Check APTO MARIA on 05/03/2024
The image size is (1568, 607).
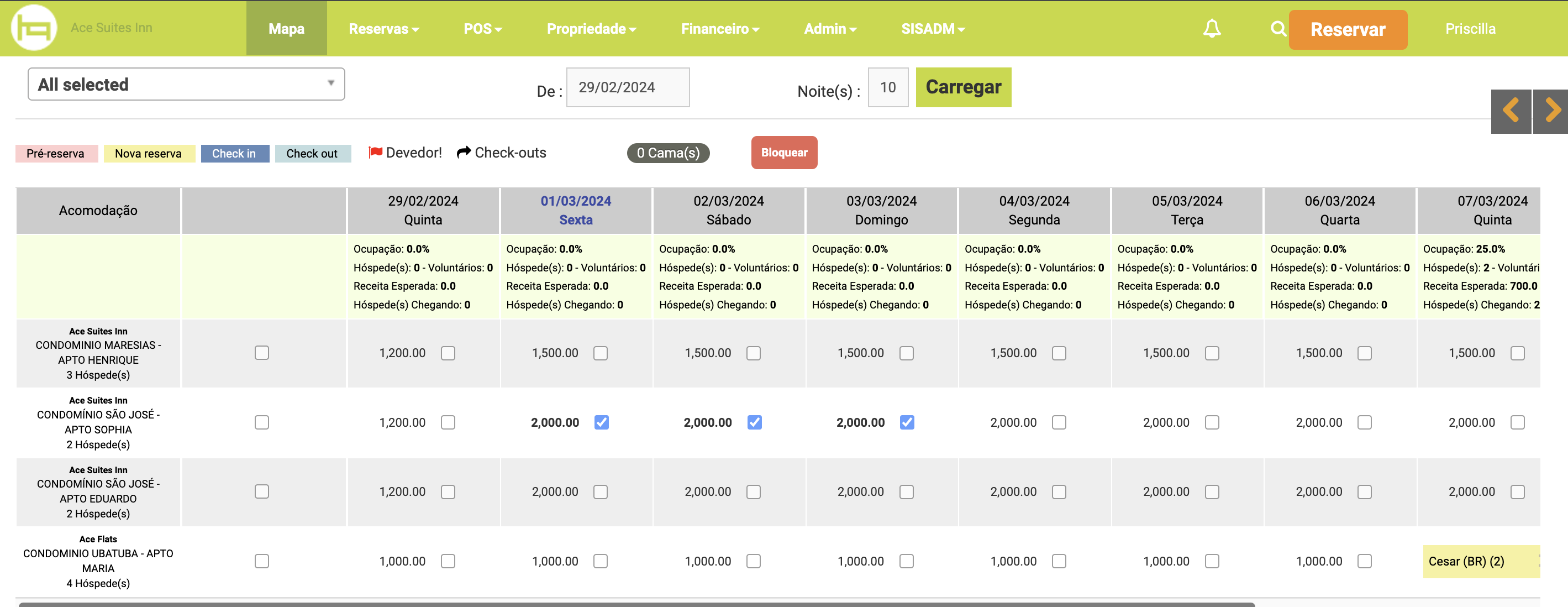[1212, 561]
